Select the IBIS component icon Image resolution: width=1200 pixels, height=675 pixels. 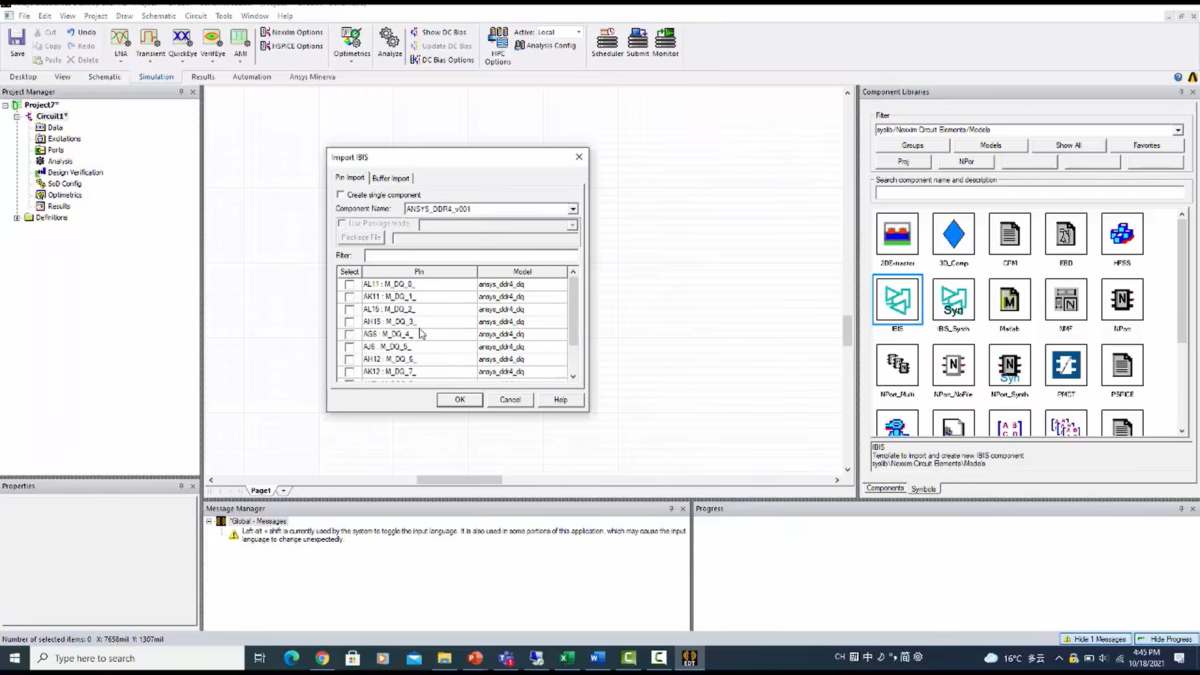point(897,299)
